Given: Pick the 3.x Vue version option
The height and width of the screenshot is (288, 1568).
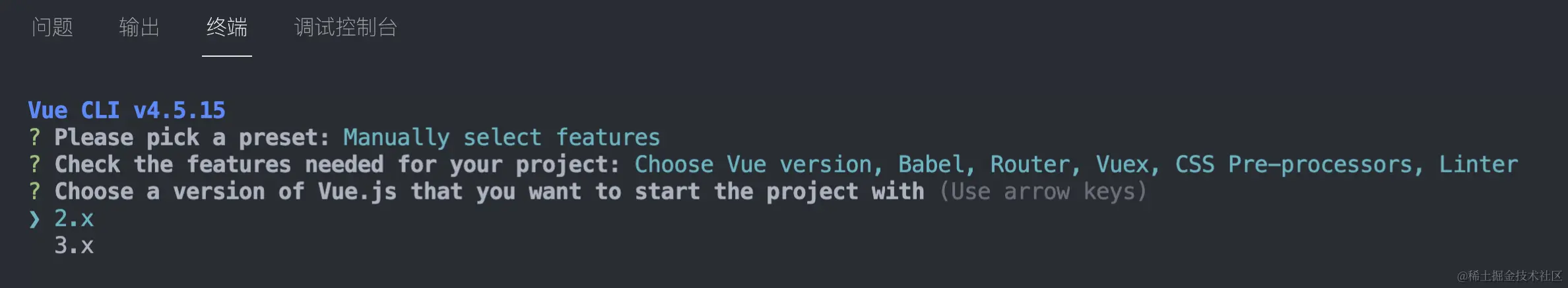Looking at the screenshot, I should tap(74, 246).
